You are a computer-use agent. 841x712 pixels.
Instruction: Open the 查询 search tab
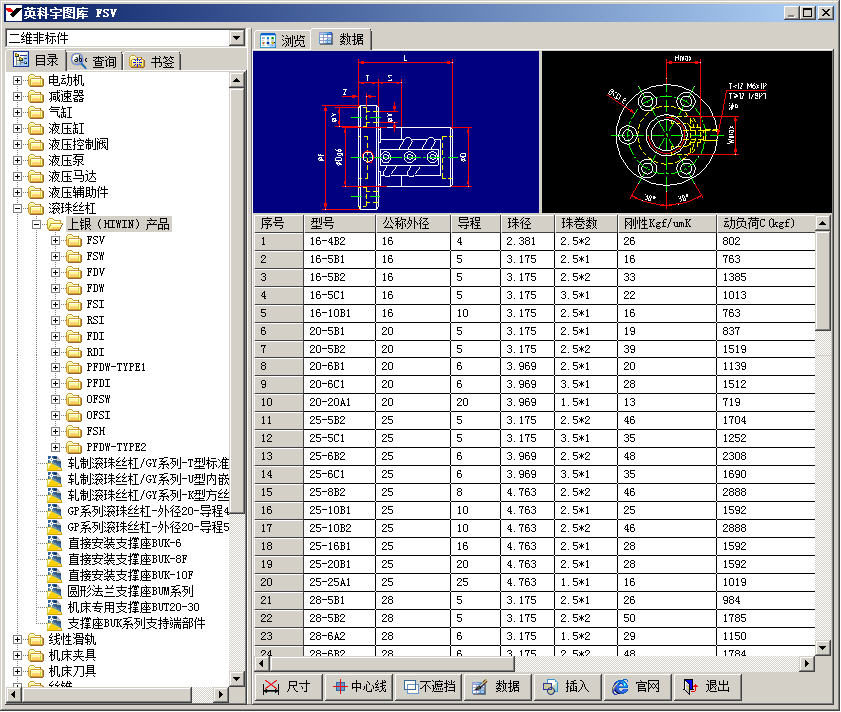[95, 61]
